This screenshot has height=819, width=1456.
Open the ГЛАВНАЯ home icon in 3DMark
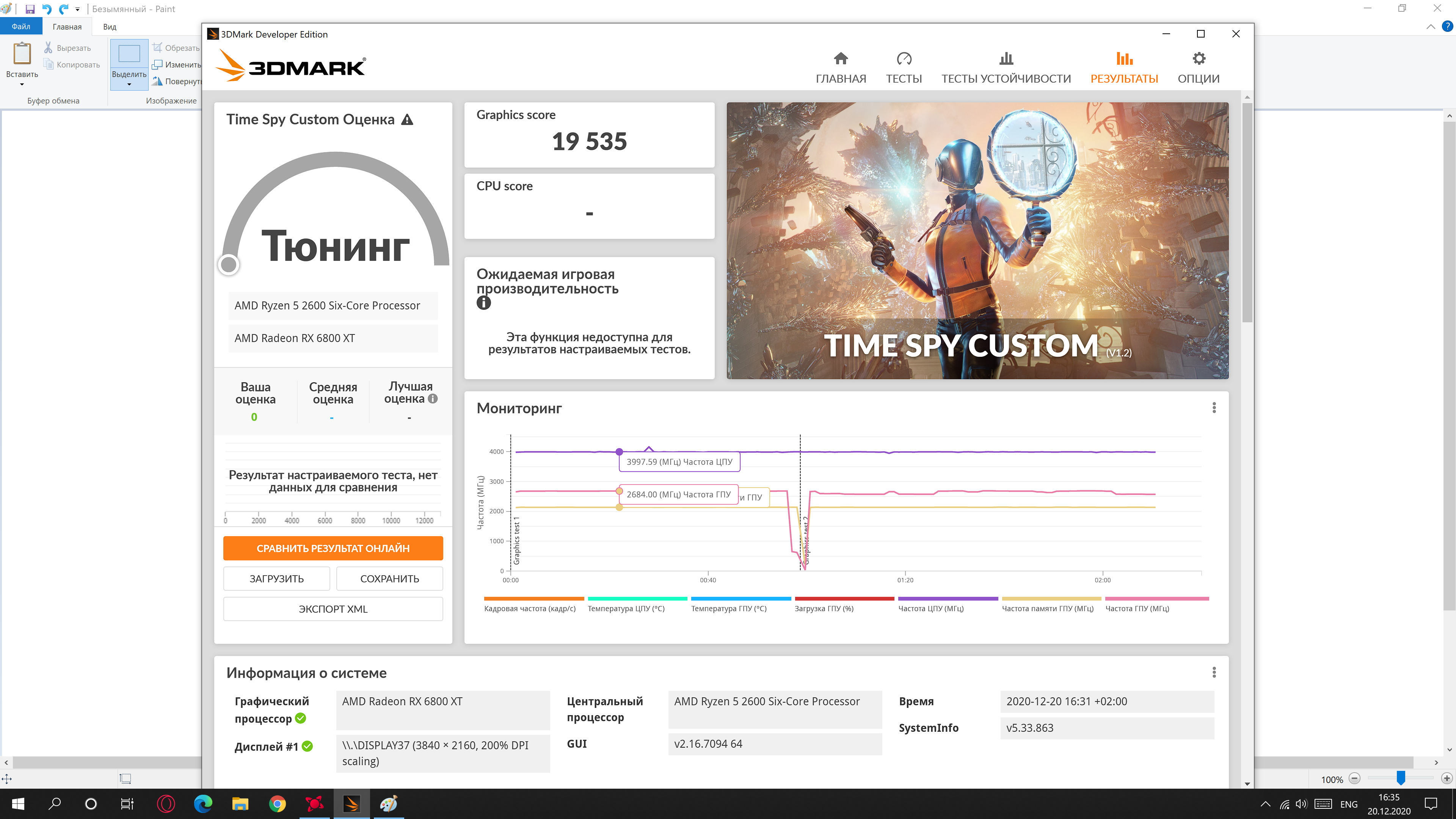pos(841,59)
